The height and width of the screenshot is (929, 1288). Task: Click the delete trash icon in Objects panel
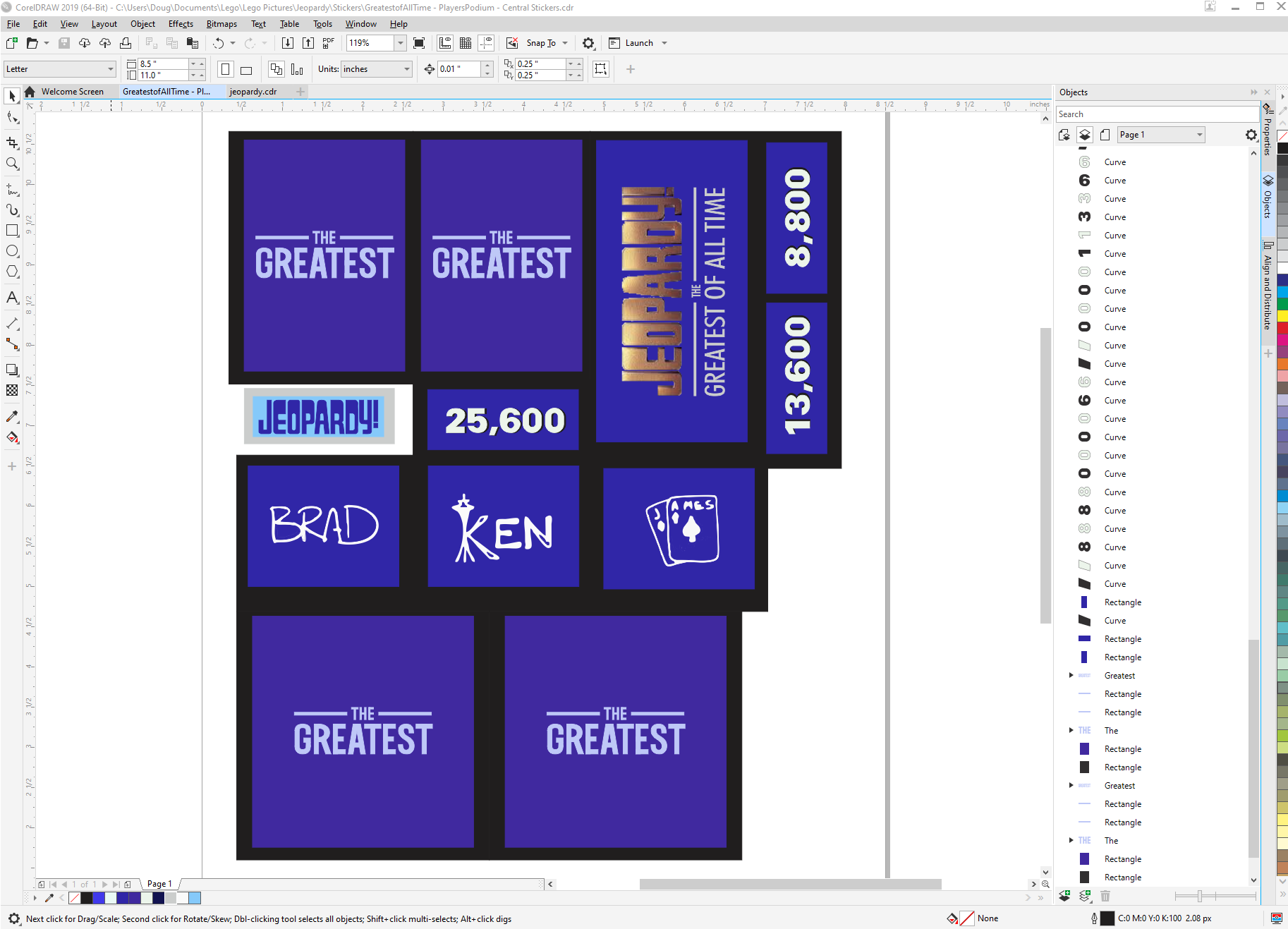tap(1105, 896)
